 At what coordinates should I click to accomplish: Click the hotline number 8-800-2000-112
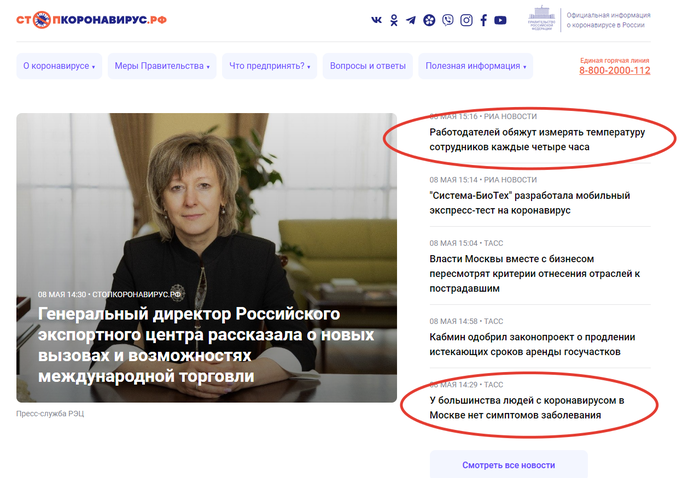(615, 71)
